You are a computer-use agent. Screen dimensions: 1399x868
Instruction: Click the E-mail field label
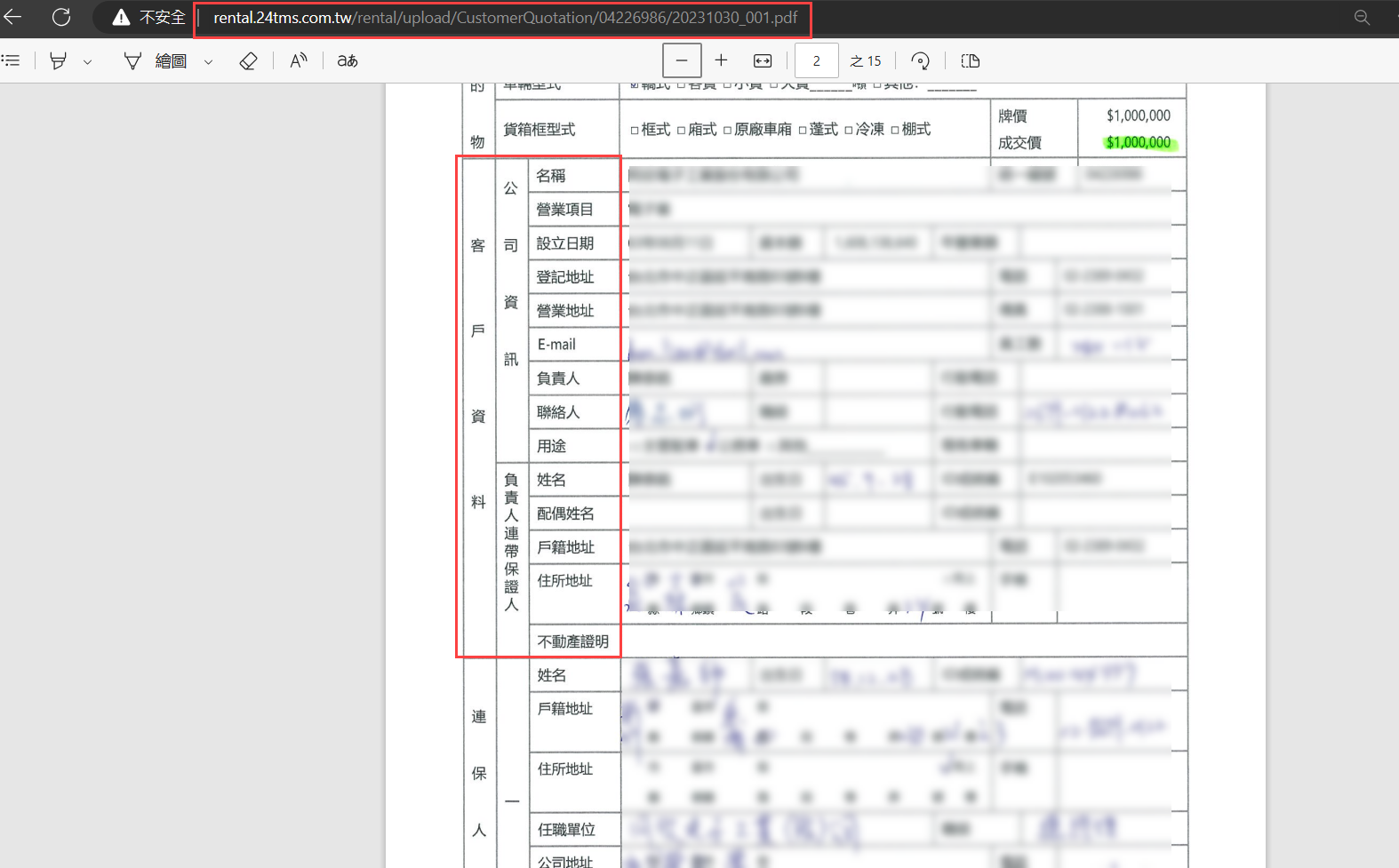[556, 345]
